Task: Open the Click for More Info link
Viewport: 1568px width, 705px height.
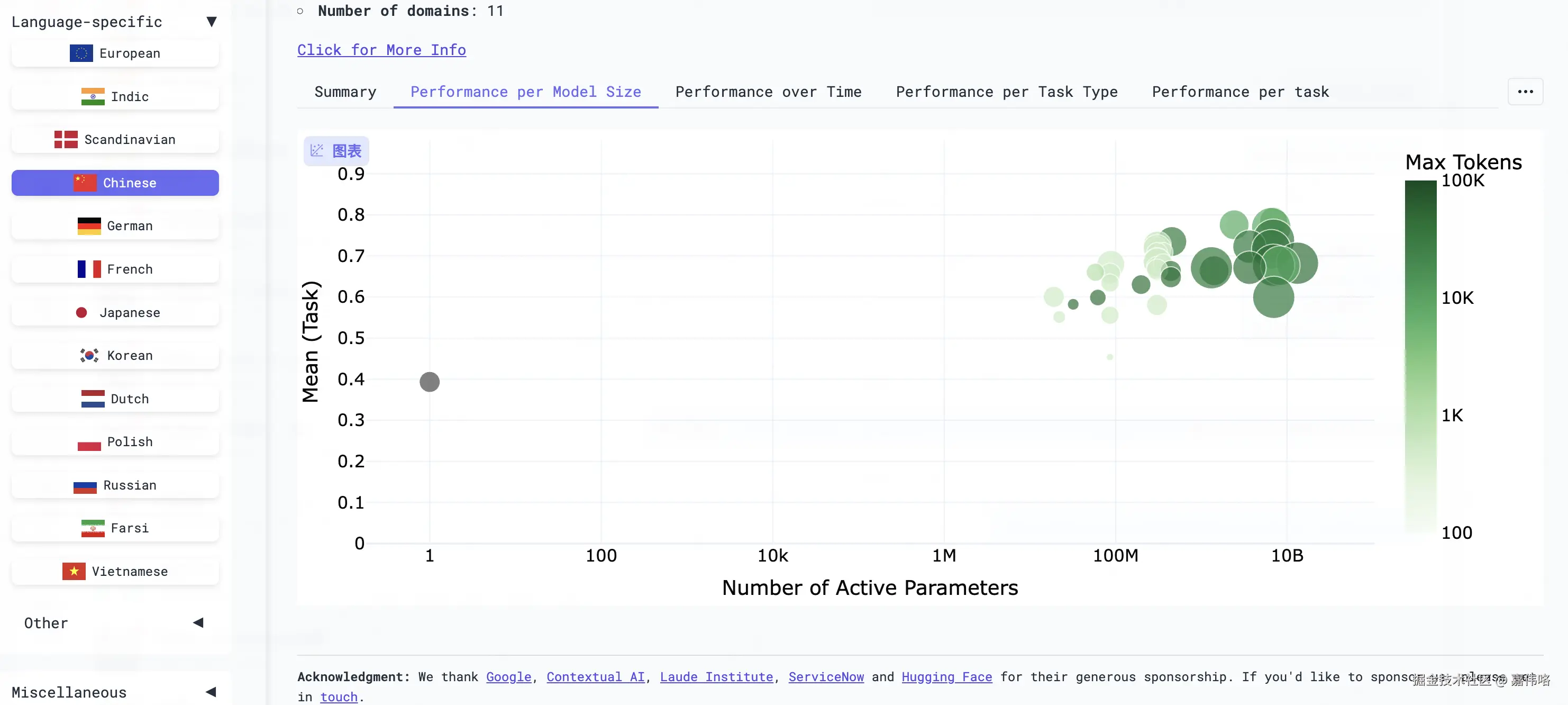Action: click(381, 50)
